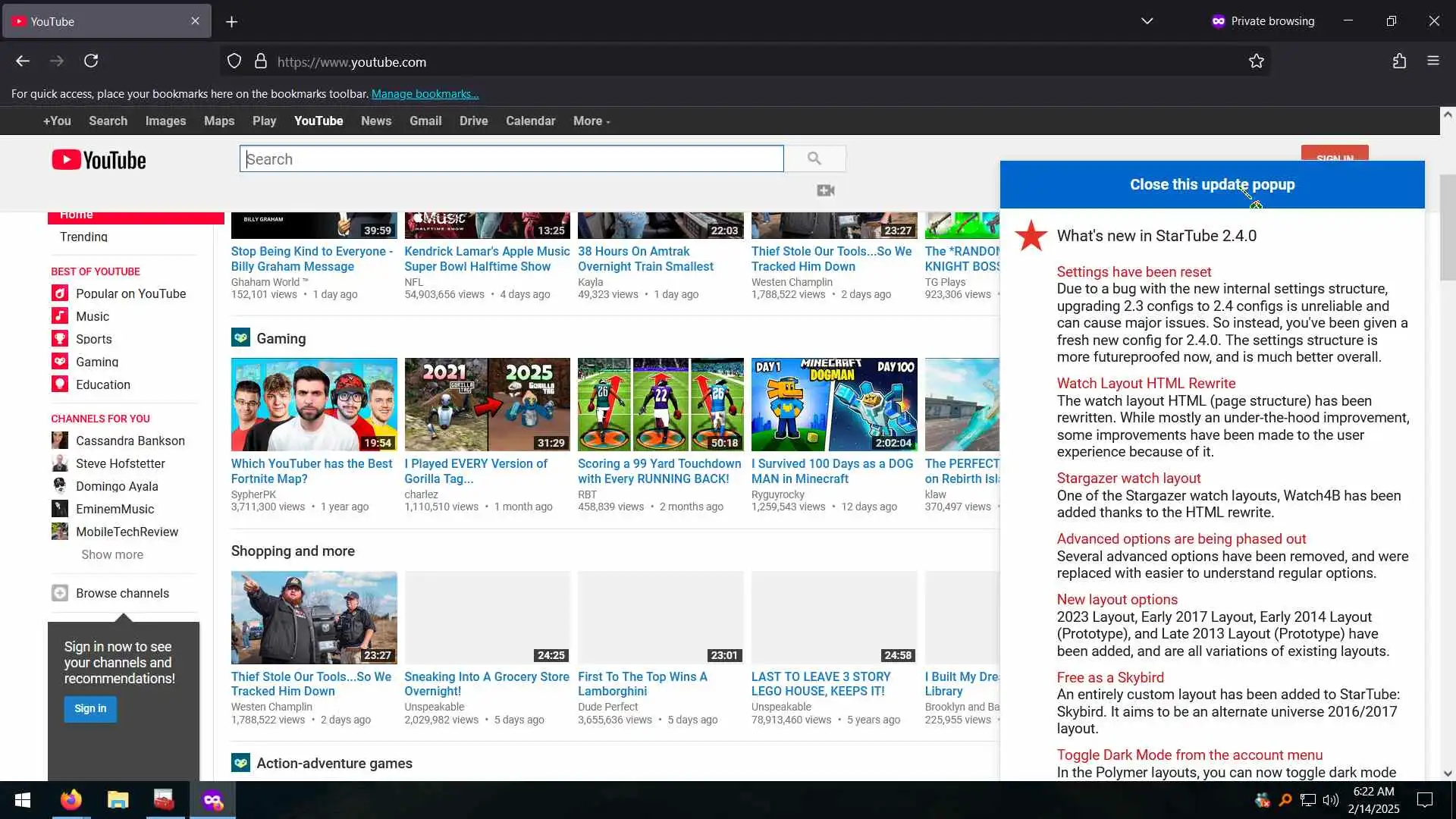Close this update popup
Screen dimensions: 1456x819
coord(1211,184)
